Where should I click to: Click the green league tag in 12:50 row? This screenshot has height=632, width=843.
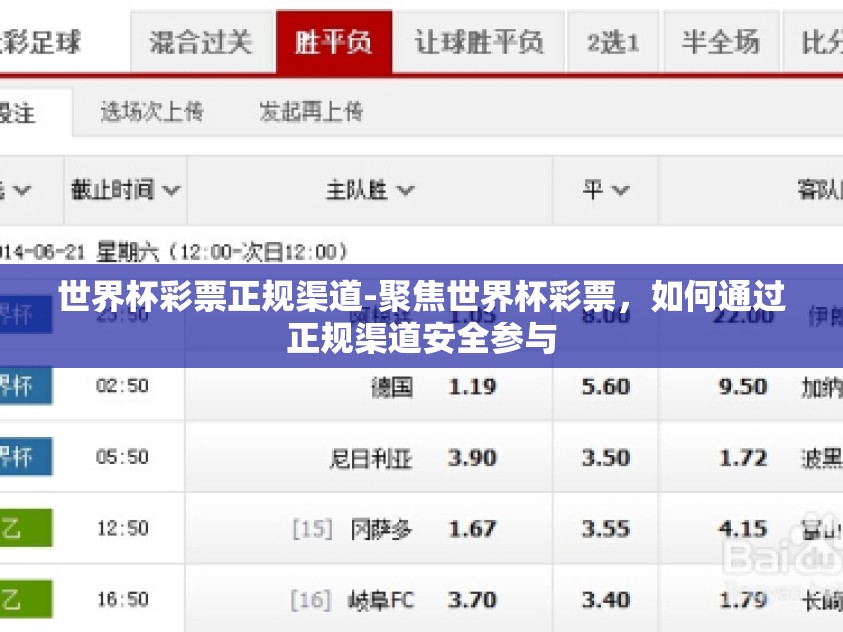pos(26,528)
